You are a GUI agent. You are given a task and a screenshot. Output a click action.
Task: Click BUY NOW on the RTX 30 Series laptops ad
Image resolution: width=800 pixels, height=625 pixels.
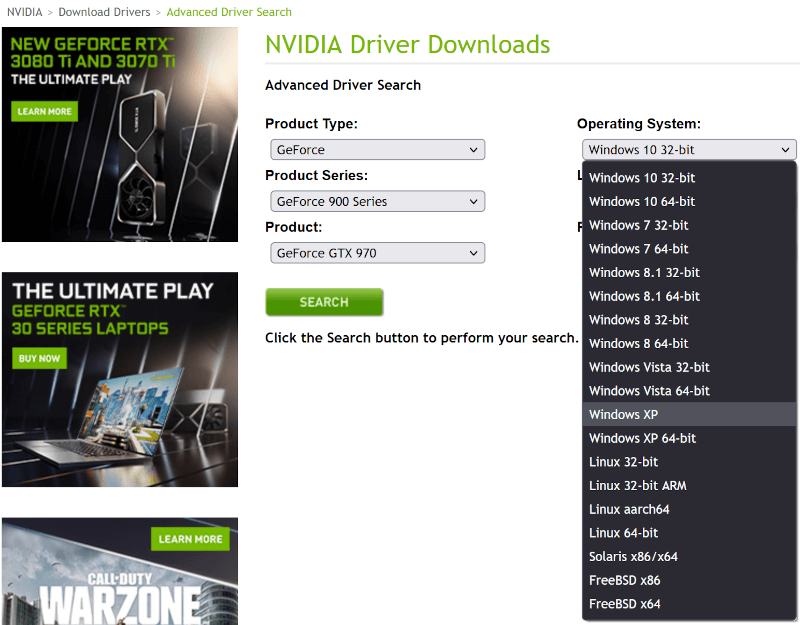tap(38, 358)
